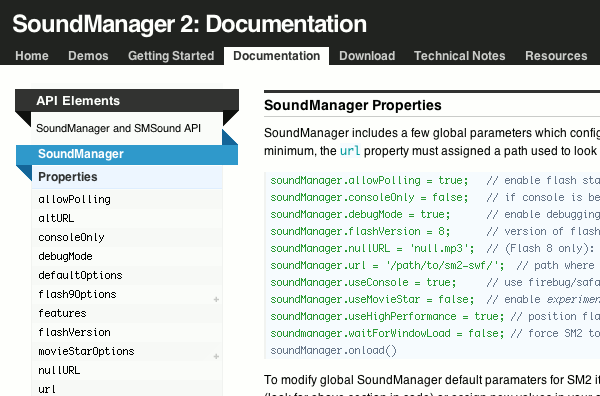Jump to altURL property
This screenshot has width=600, height=396.
(x=127, y=218)
